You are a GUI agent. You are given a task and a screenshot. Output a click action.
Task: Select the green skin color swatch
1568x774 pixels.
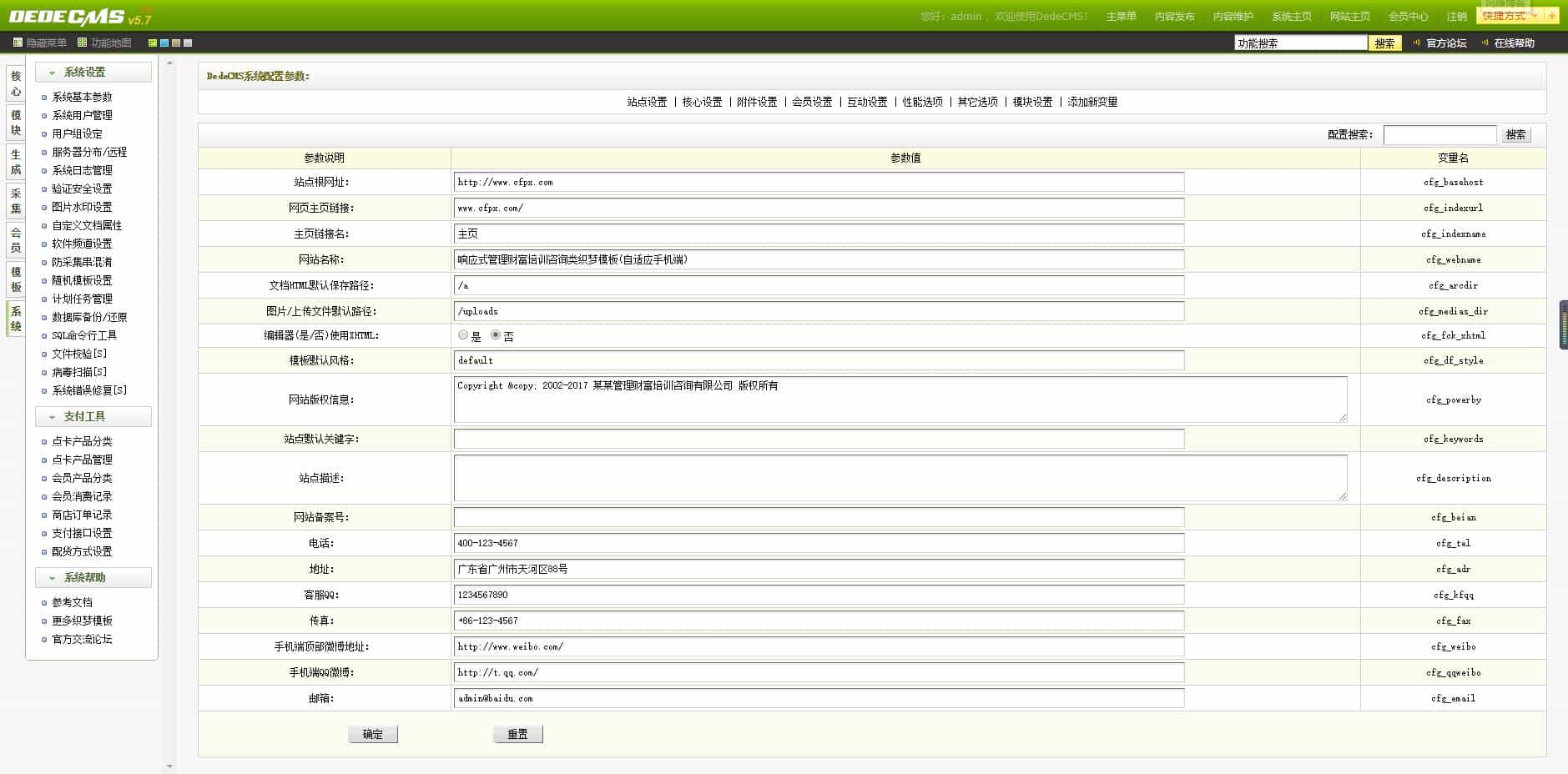153,43
